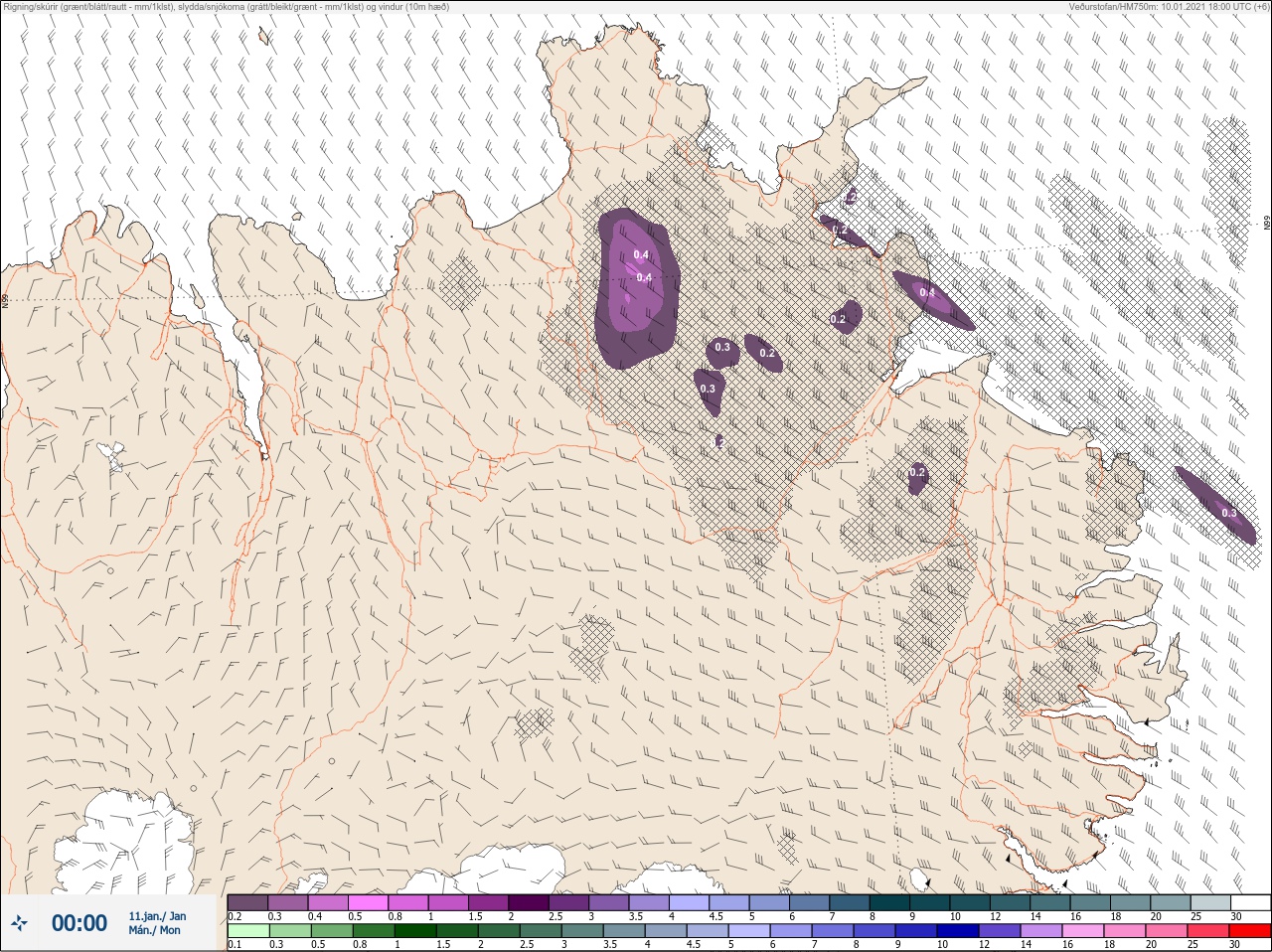This screenshot has width=1272, height=952.
Task: Click the long offshore snow streak labeled 0.3
Action: coord(1215,504)
